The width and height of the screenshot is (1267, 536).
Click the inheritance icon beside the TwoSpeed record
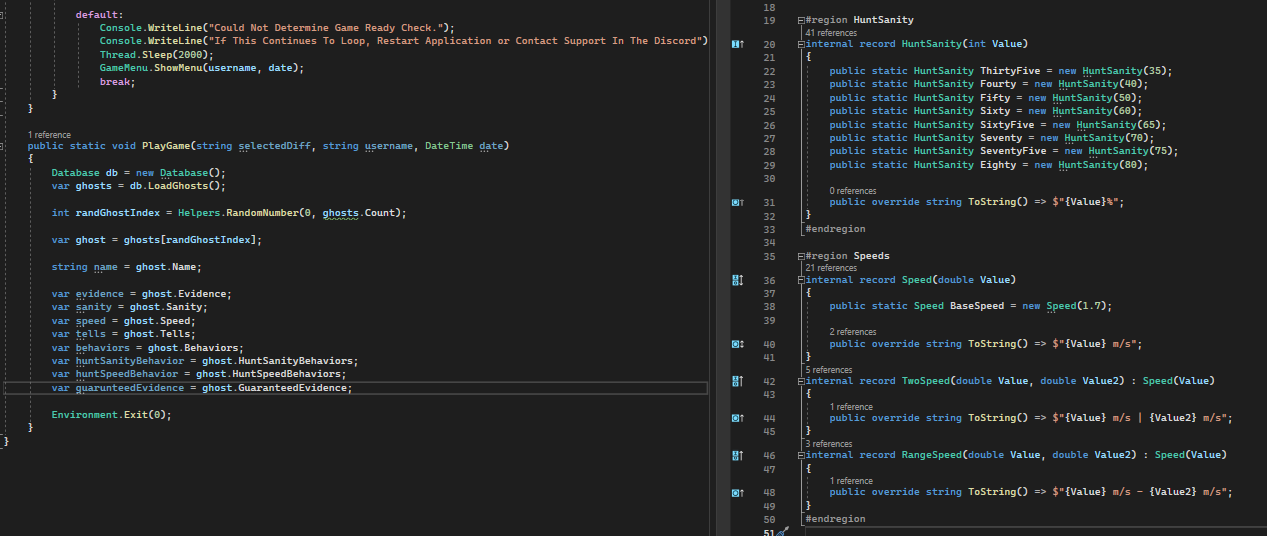(x=737, y=381)
